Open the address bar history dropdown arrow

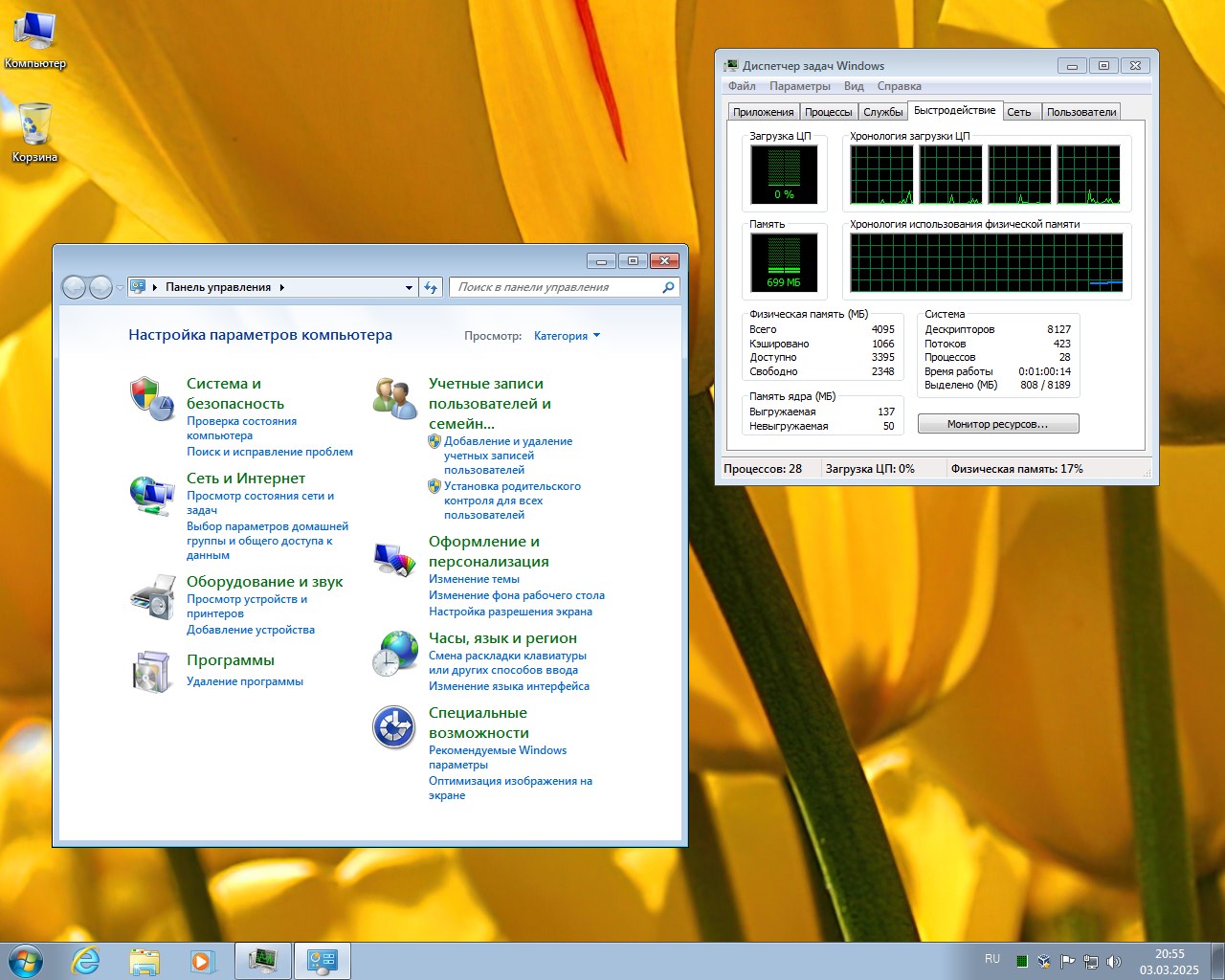409,287
